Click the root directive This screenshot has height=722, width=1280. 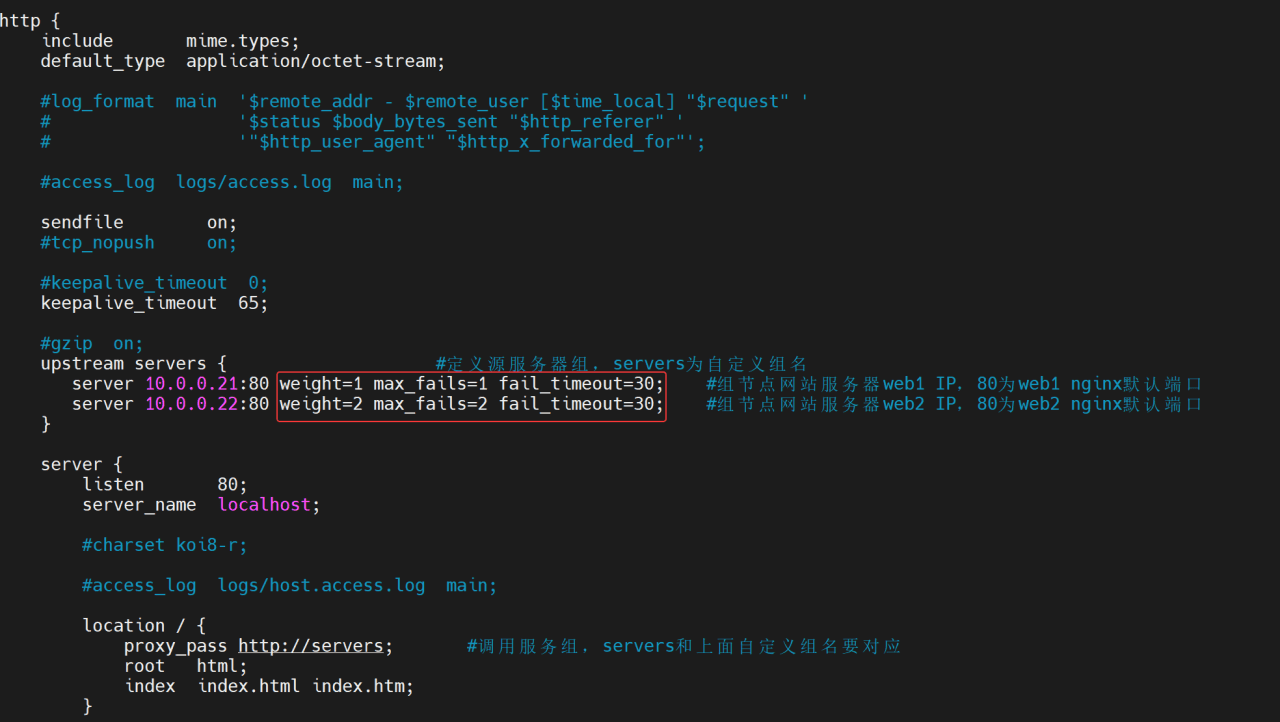point(144,666)
